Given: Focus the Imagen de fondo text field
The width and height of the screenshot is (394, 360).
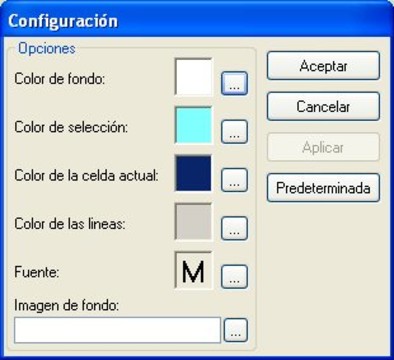Looking at the screenshot, I should tap(117, 330).
